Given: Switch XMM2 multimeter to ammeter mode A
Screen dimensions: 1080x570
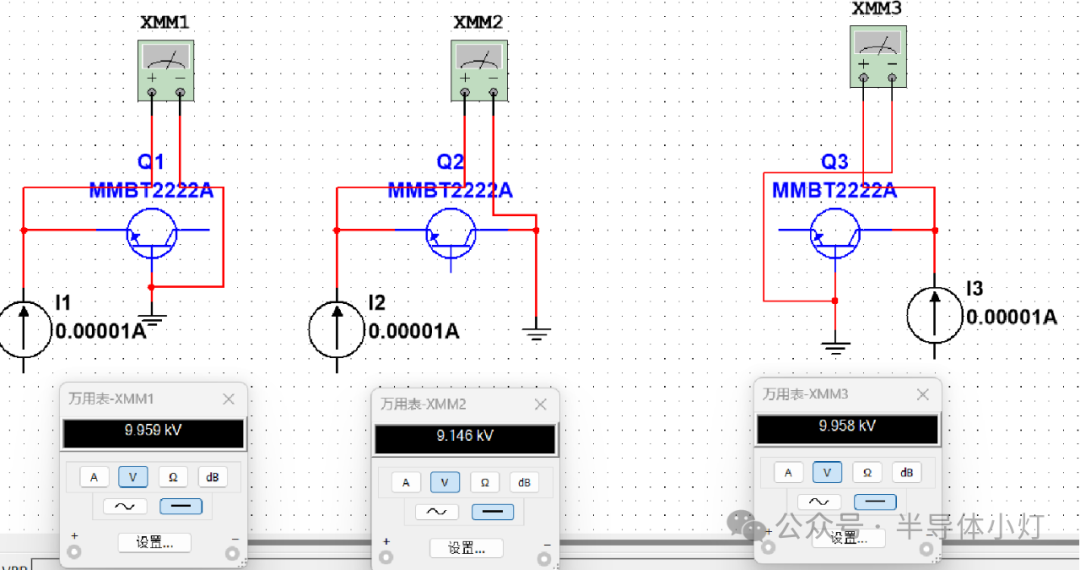Looking at the screenshot, I should [x=406, y=483].
